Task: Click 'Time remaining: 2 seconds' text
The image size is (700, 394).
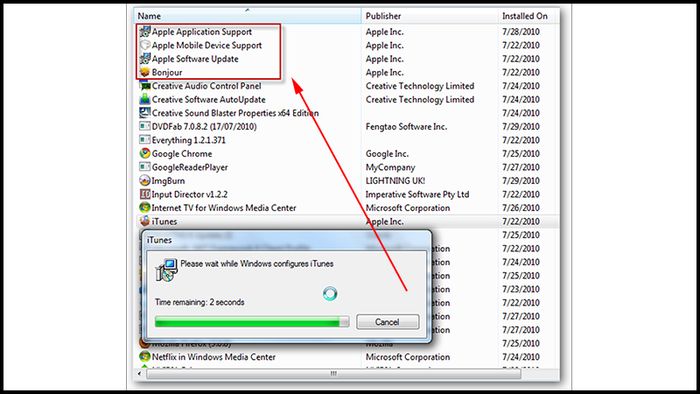Action: click(x=200, y=302)
